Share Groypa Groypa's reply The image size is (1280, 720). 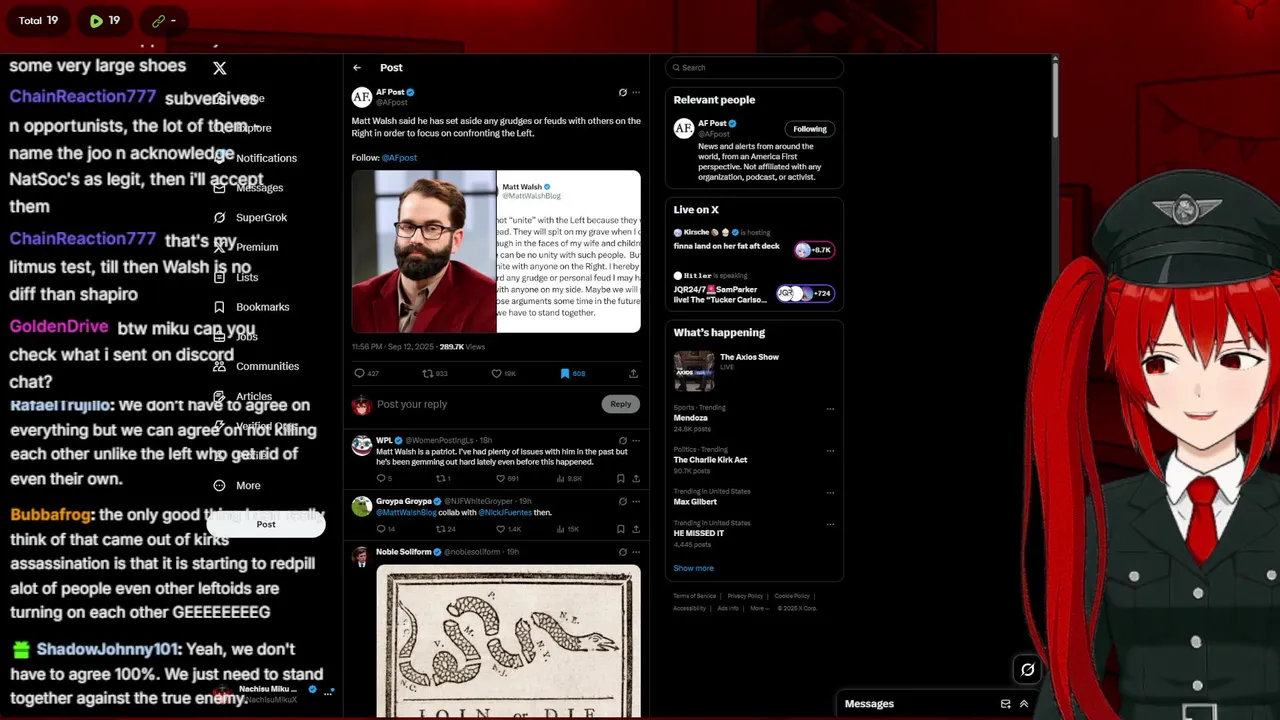pos(636,529)
